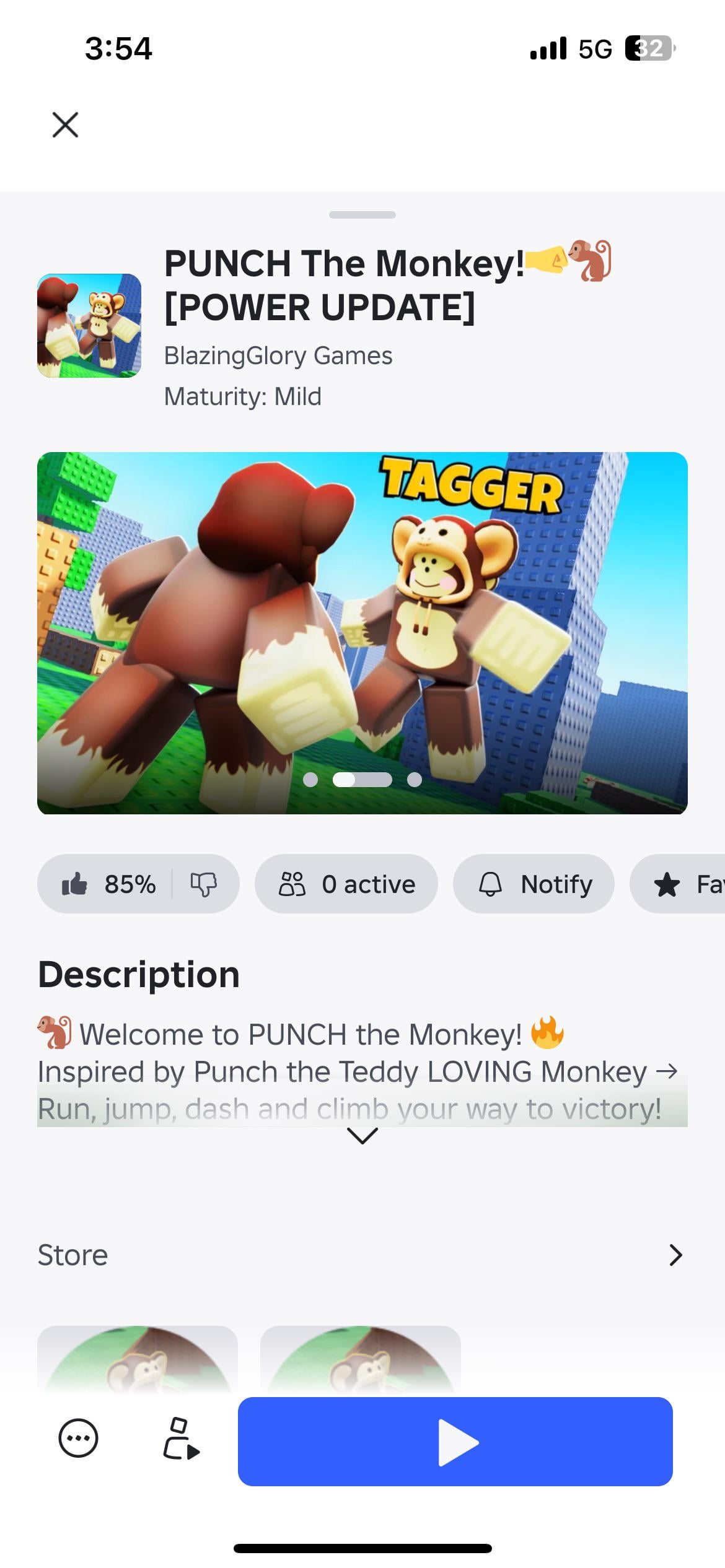Tap the active players people icon
This screenshot has width=725, height=1568.
[292, 884]
